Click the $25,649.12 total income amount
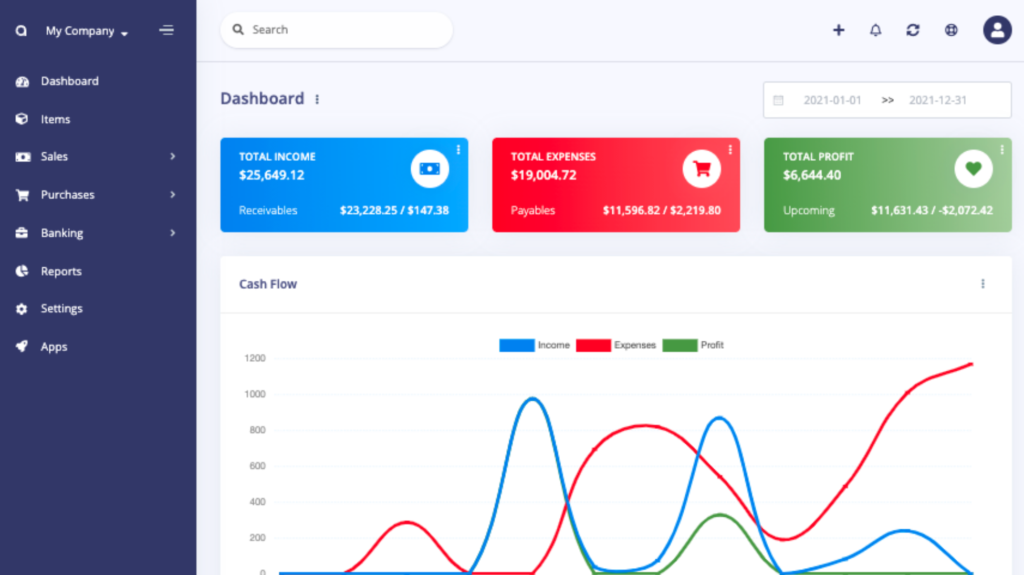The width and height of the screenshot is (1024, 575). coord(272,175)
